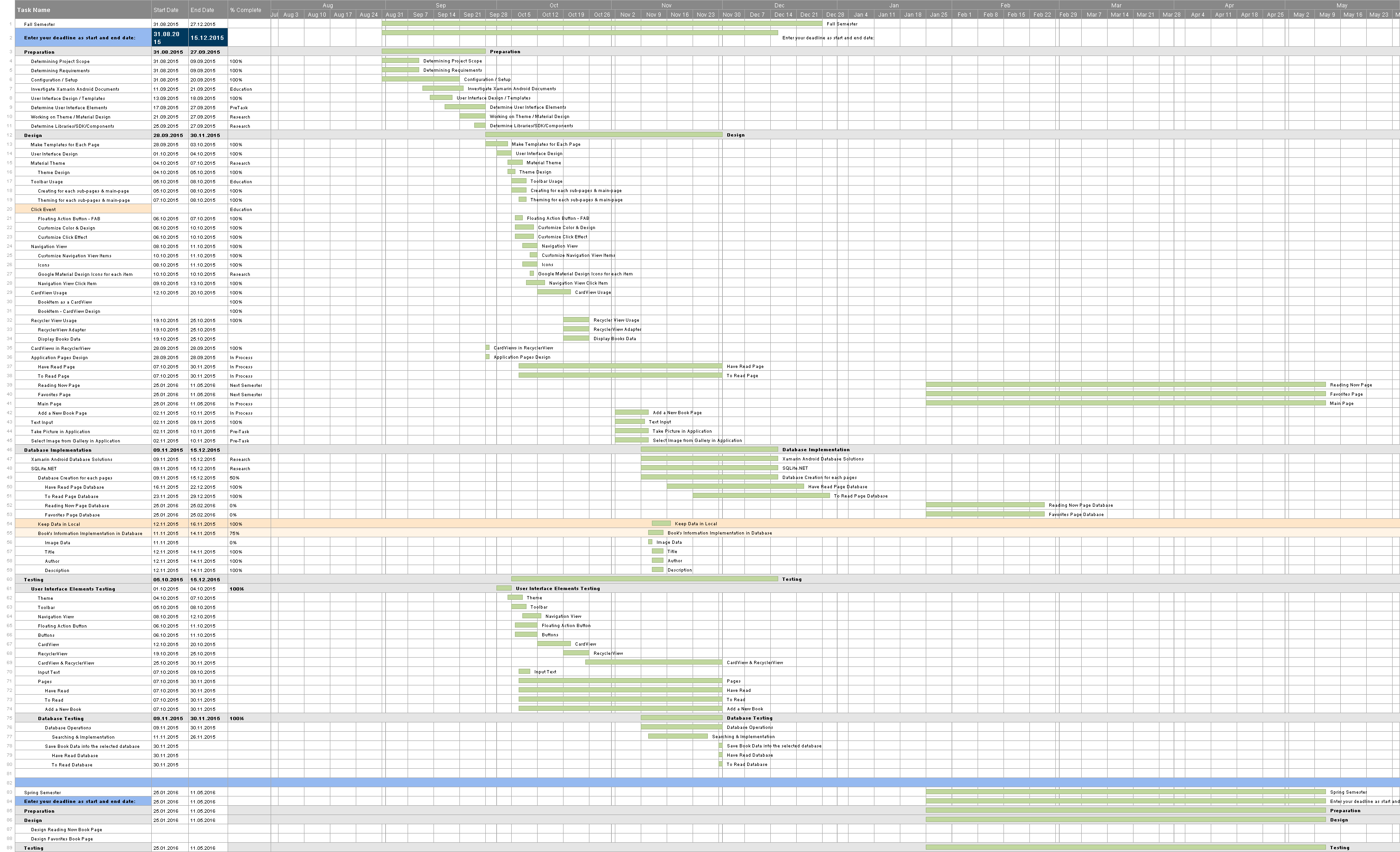Select Searching & Implementation in the task list
The image size is (1400, 852).
coord(83,737)
